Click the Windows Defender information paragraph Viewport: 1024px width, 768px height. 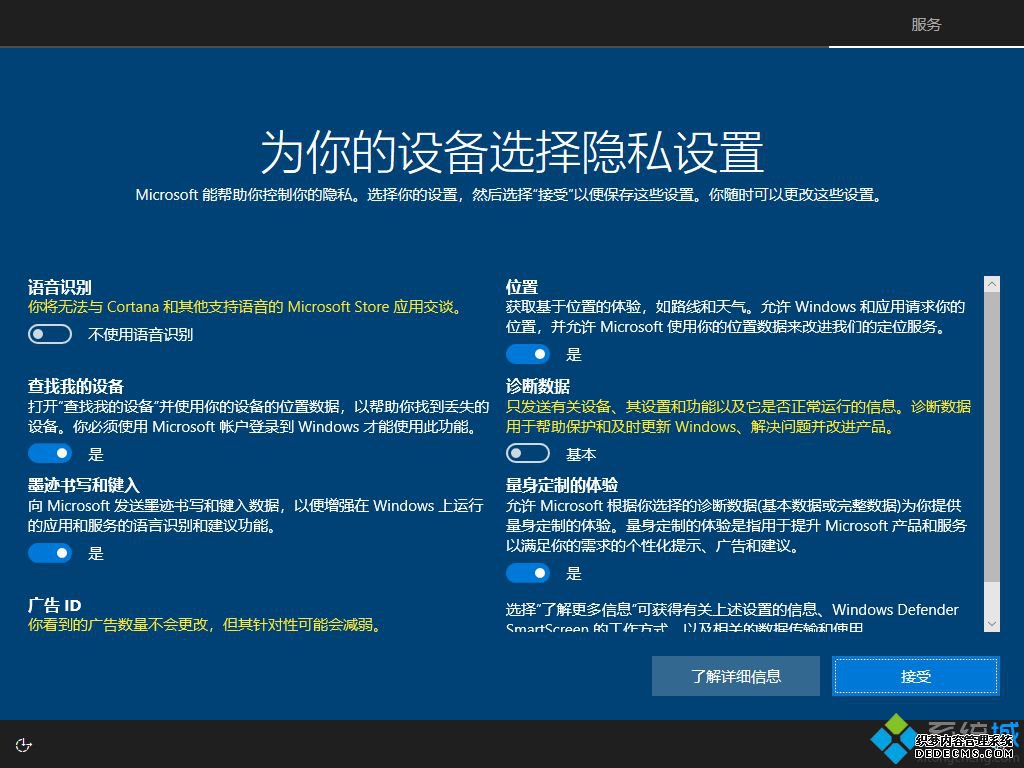click(x=732, y=618)
